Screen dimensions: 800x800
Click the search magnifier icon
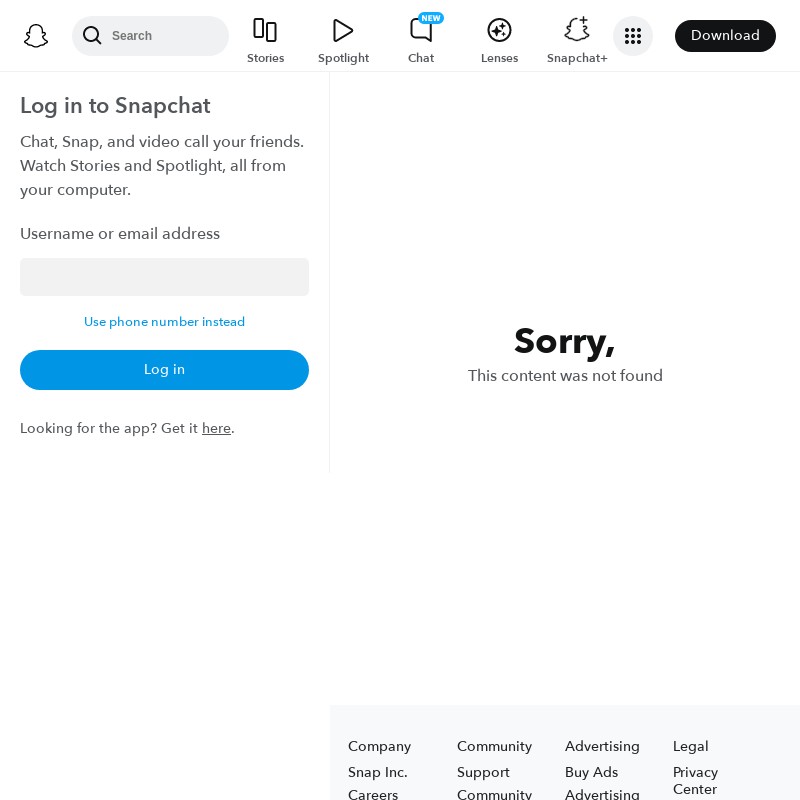(x=92, y=36)
